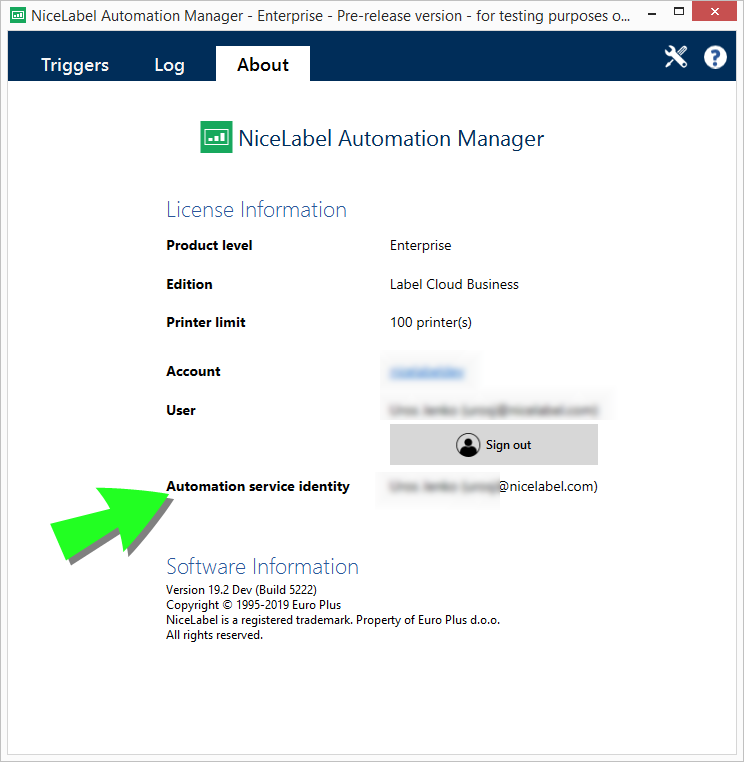Open the blue Account name link
The image size is (744, 762).
426,372
